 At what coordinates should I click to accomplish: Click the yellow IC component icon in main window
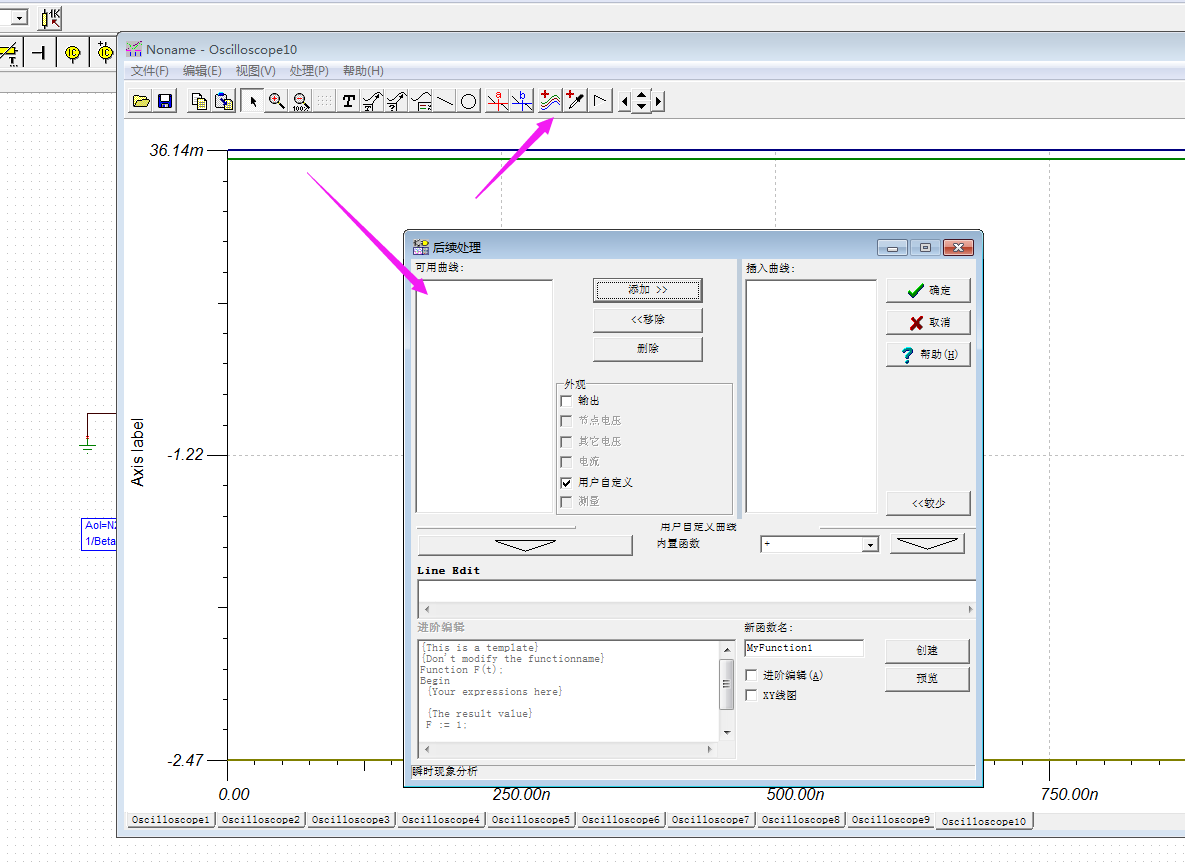click(x=73, y=53)
